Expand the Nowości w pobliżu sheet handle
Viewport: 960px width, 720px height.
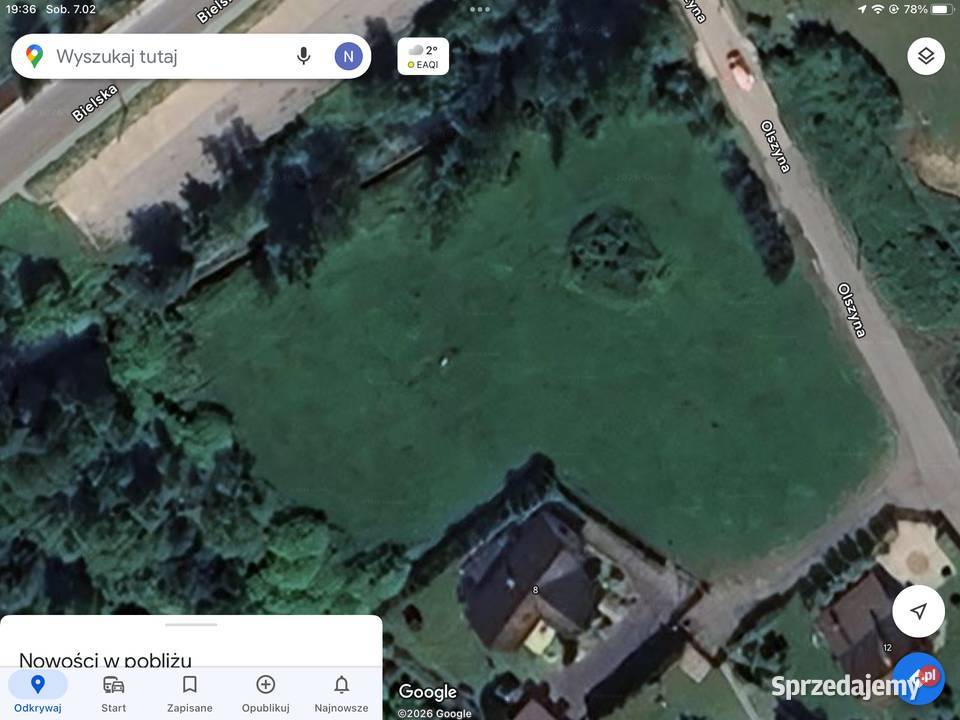click(191, 624)
